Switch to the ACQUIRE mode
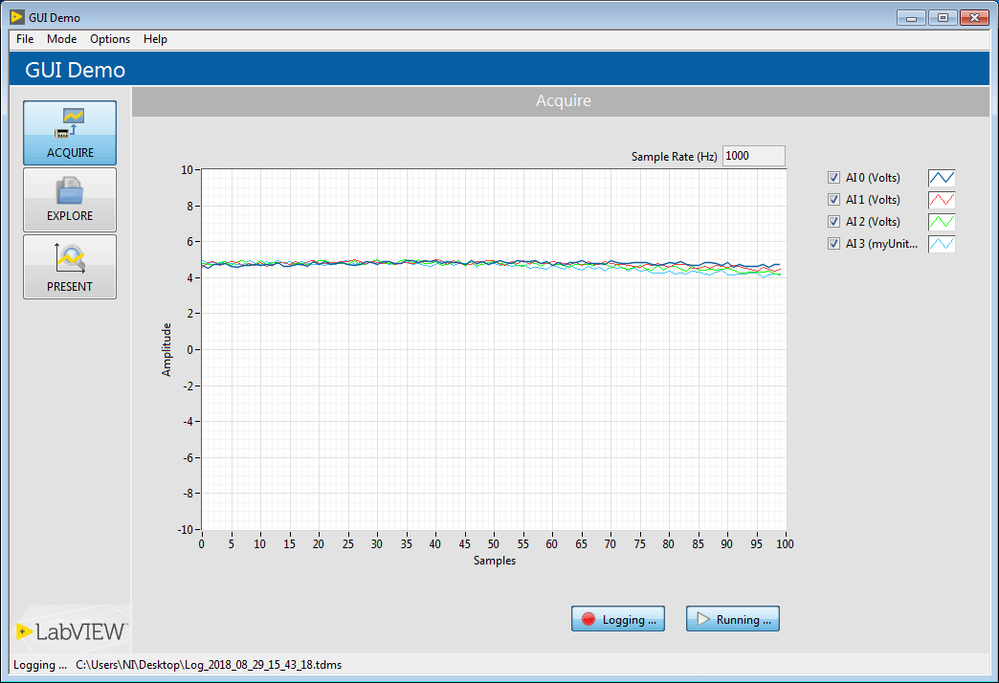The width and height of the screenshot is (999, 683). tap(70, 133)
